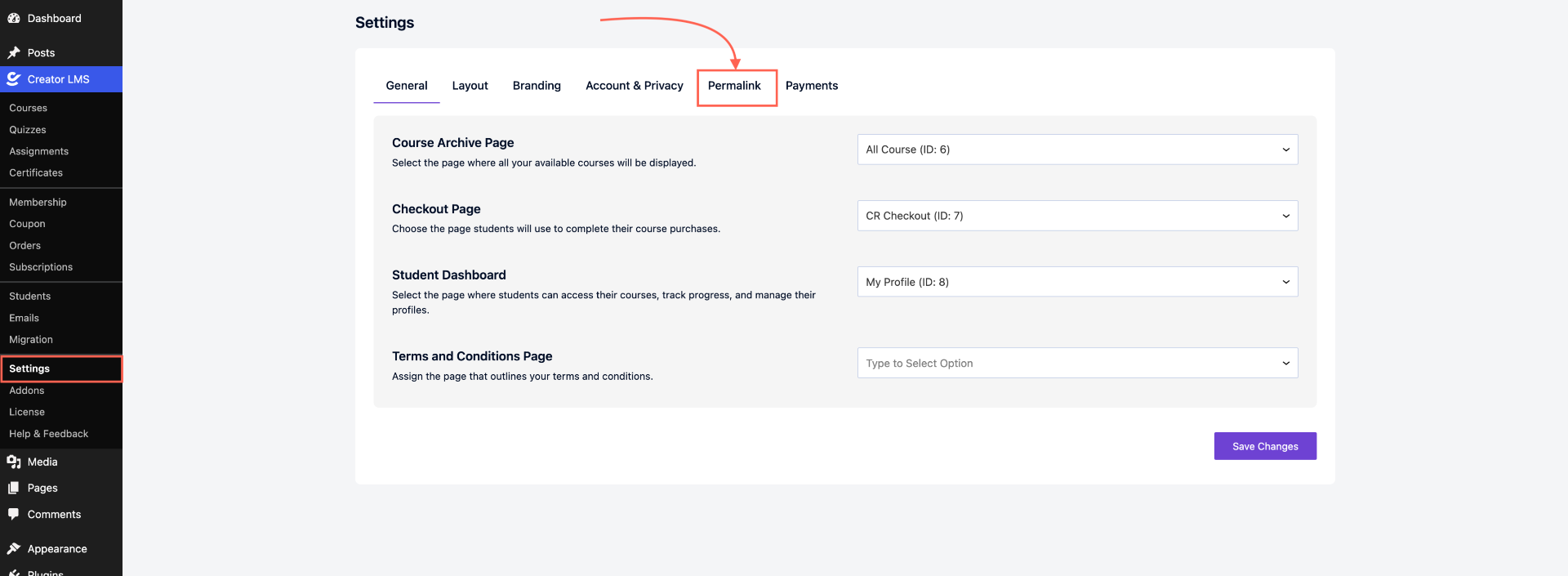Click the Terms and Conditions Page heading
The image size is (1568, 576).
(472, 356)
